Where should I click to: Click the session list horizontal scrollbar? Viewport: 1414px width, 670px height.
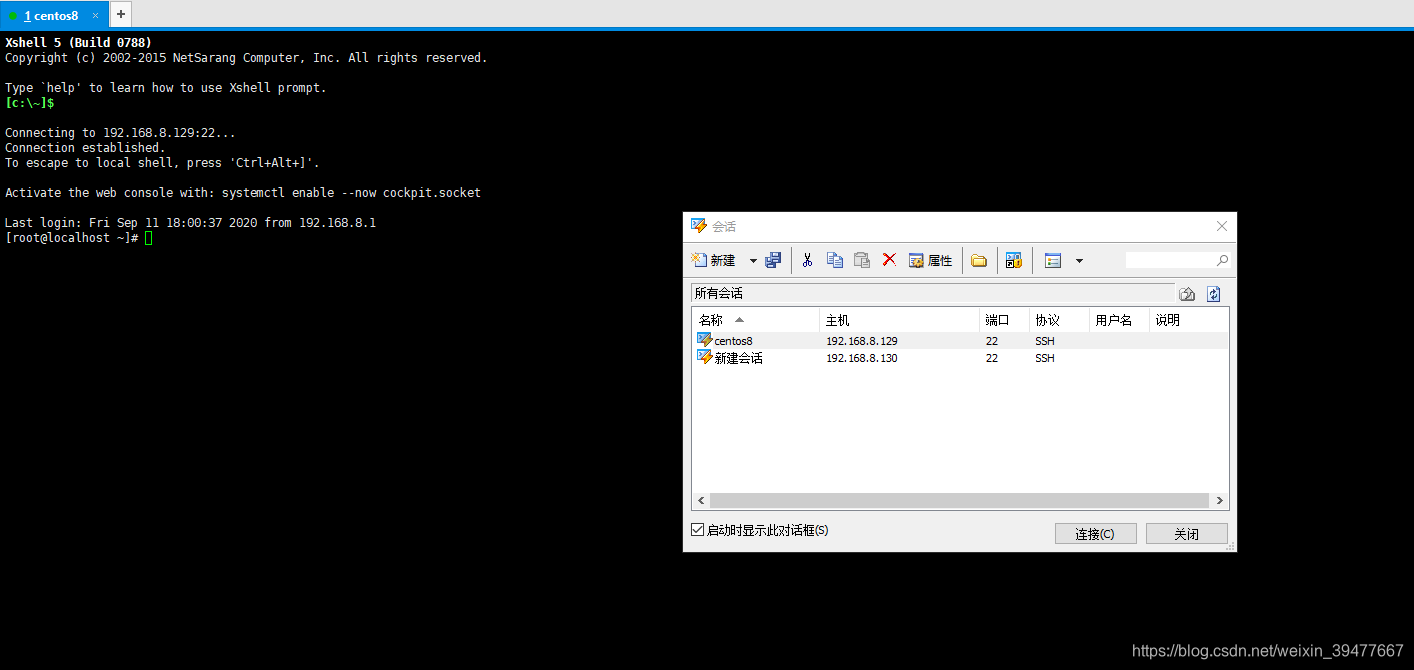pyautogui.click(x=960, y=500)
